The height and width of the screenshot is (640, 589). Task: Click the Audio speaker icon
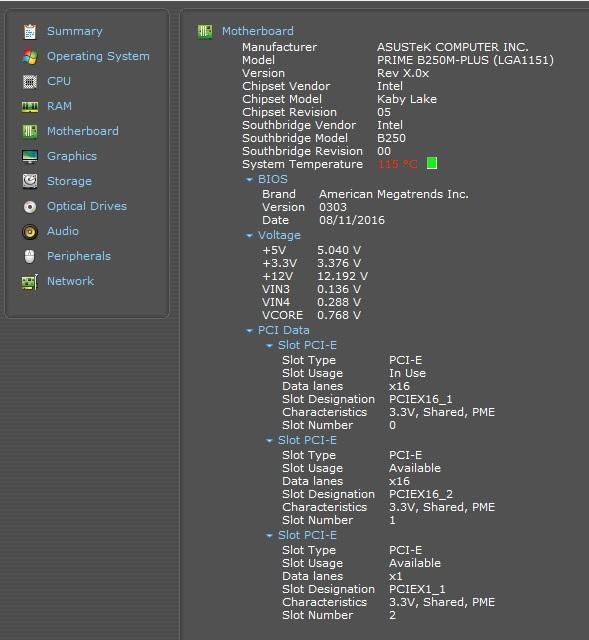point(30,231)
